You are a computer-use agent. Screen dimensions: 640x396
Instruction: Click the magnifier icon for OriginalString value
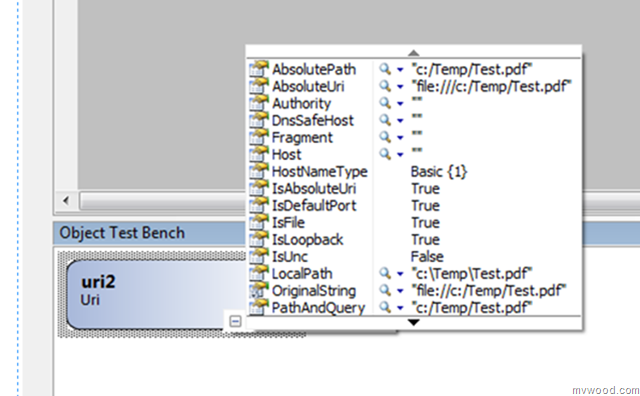[384, 290]
